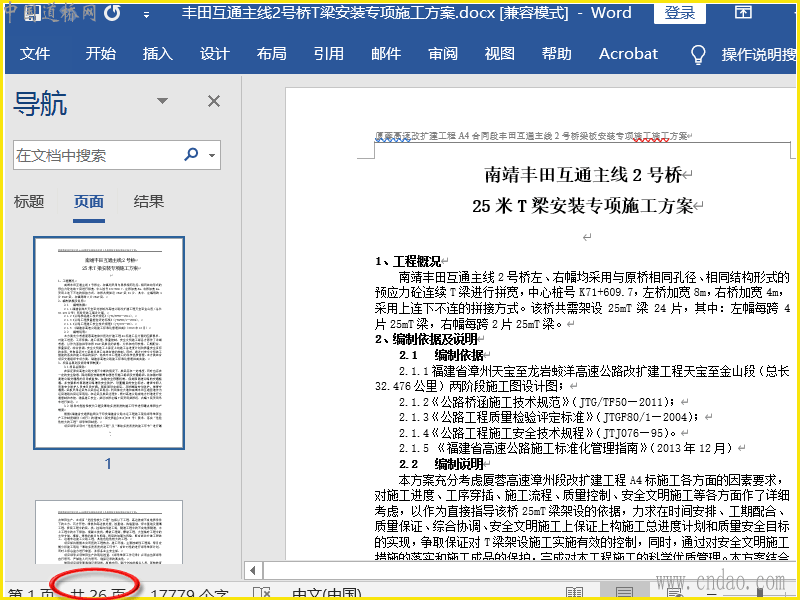
Task: Click the document title 南靖丰田互通主线2号桥
Action: tap(582, 175)
